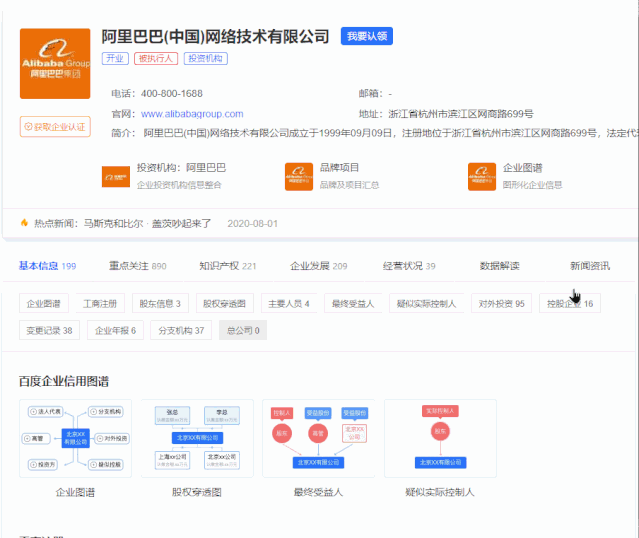639x538 pixels.
Task: Select the 工商注册 sub-section button
Action: coord(100,304)
